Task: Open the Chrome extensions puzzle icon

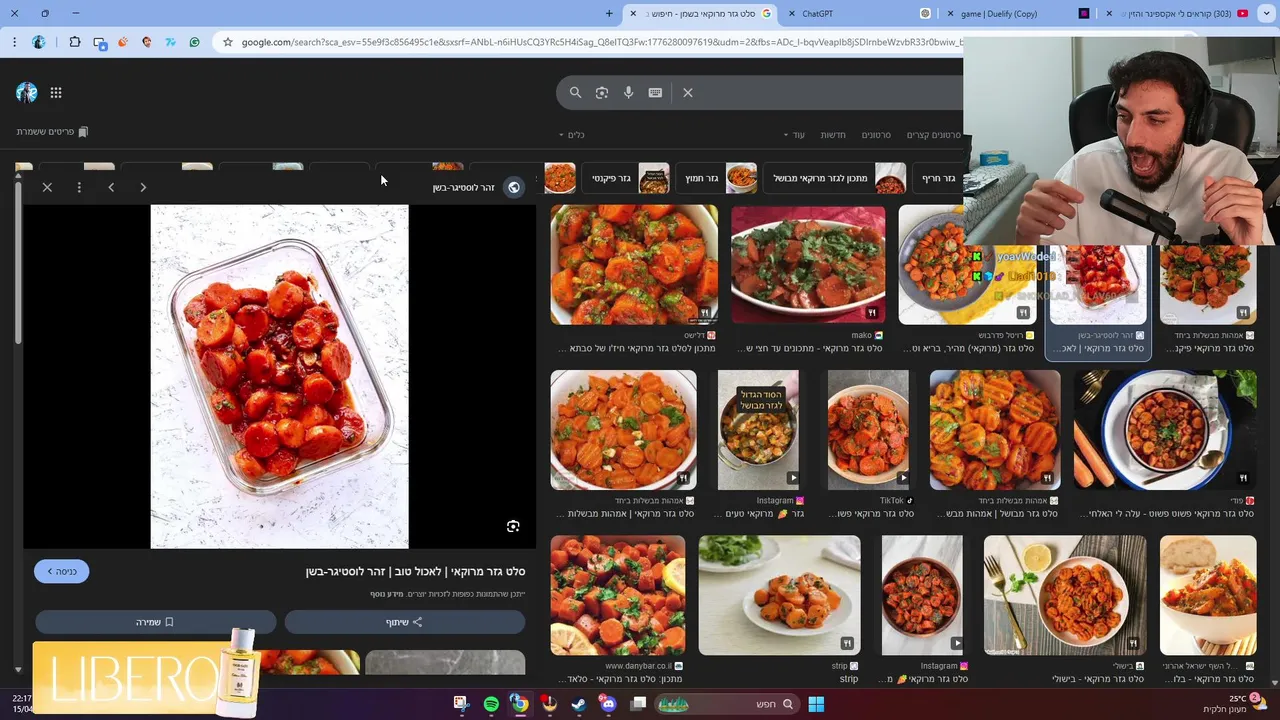Action: [75, 42]
